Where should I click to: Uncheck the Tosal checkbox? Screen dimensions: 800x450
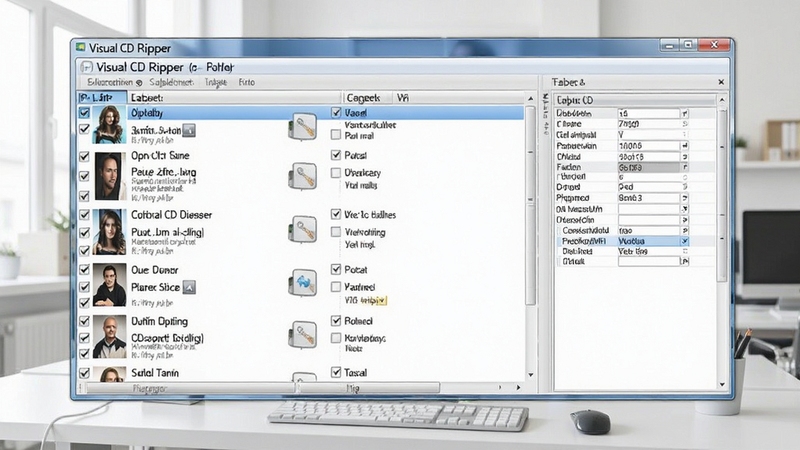tap(336, 372)
